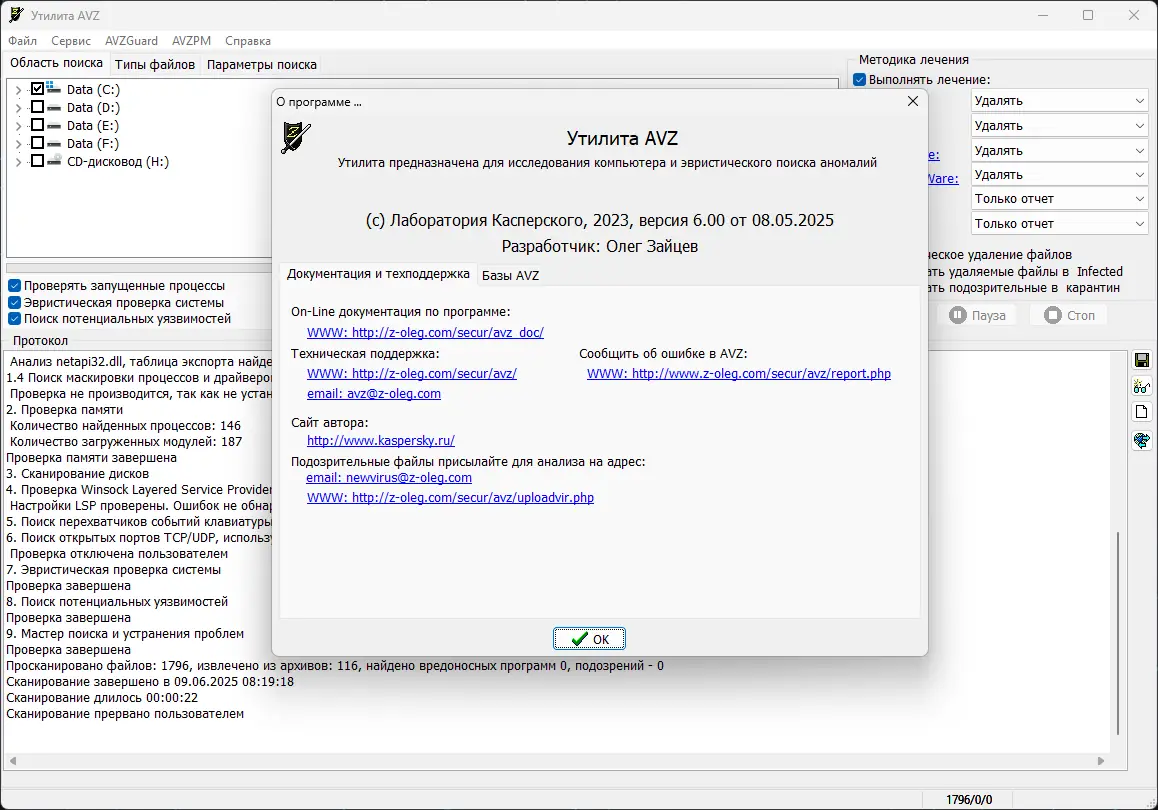Maximize the Утилита AVZ window
Image resolution: width=1158 pixels, height=810 pixels.
[1088, 15]
